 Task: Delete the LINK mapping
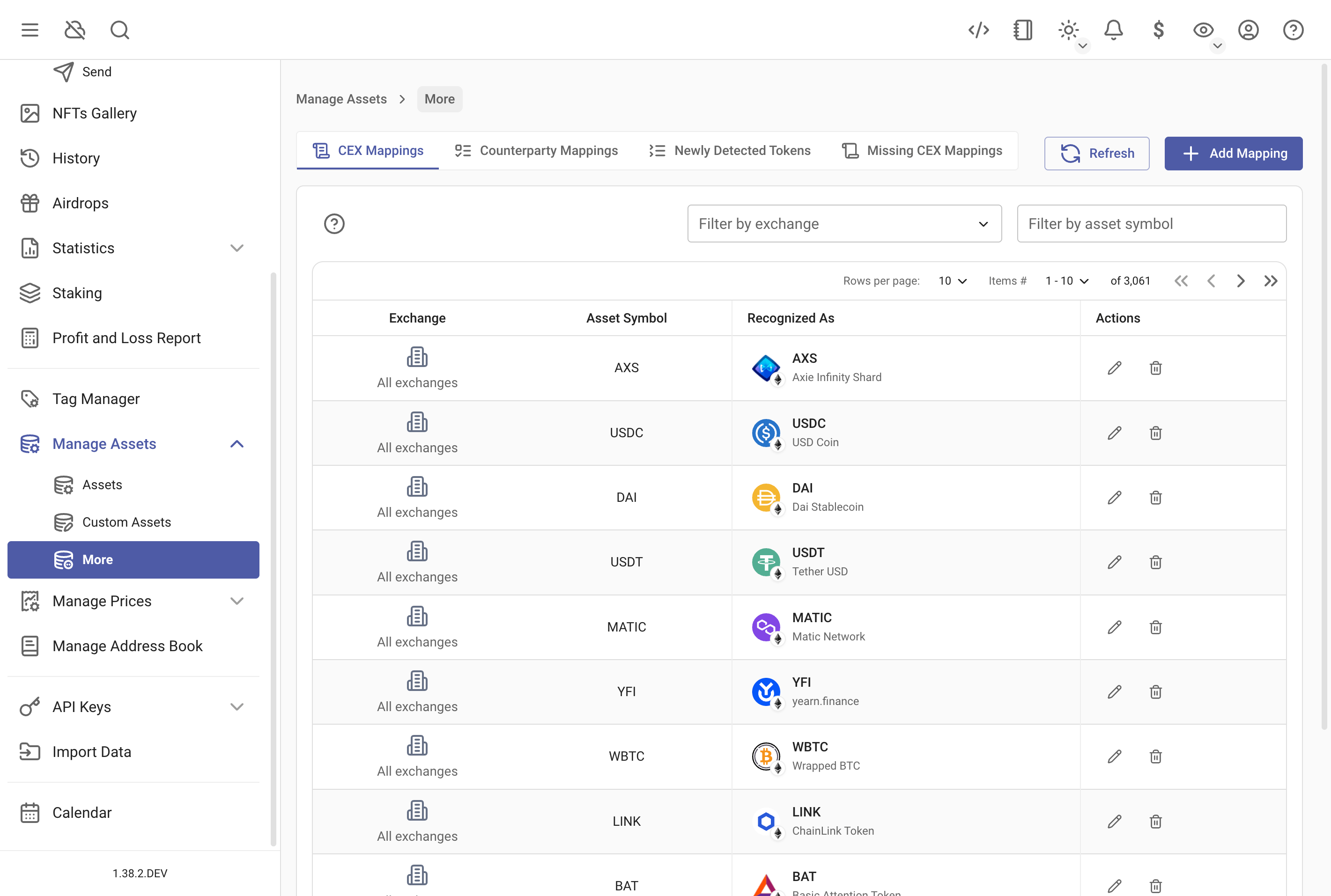(x=1155, y=821)
